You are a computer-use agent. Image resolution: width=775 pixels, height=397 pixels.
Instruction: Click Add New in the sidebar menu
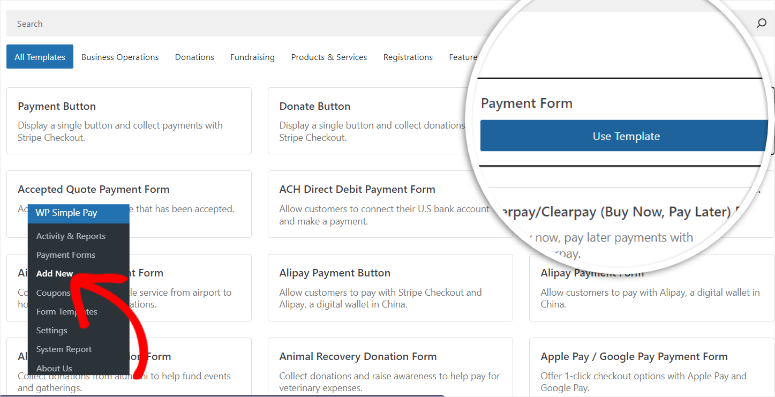[54, 273]
